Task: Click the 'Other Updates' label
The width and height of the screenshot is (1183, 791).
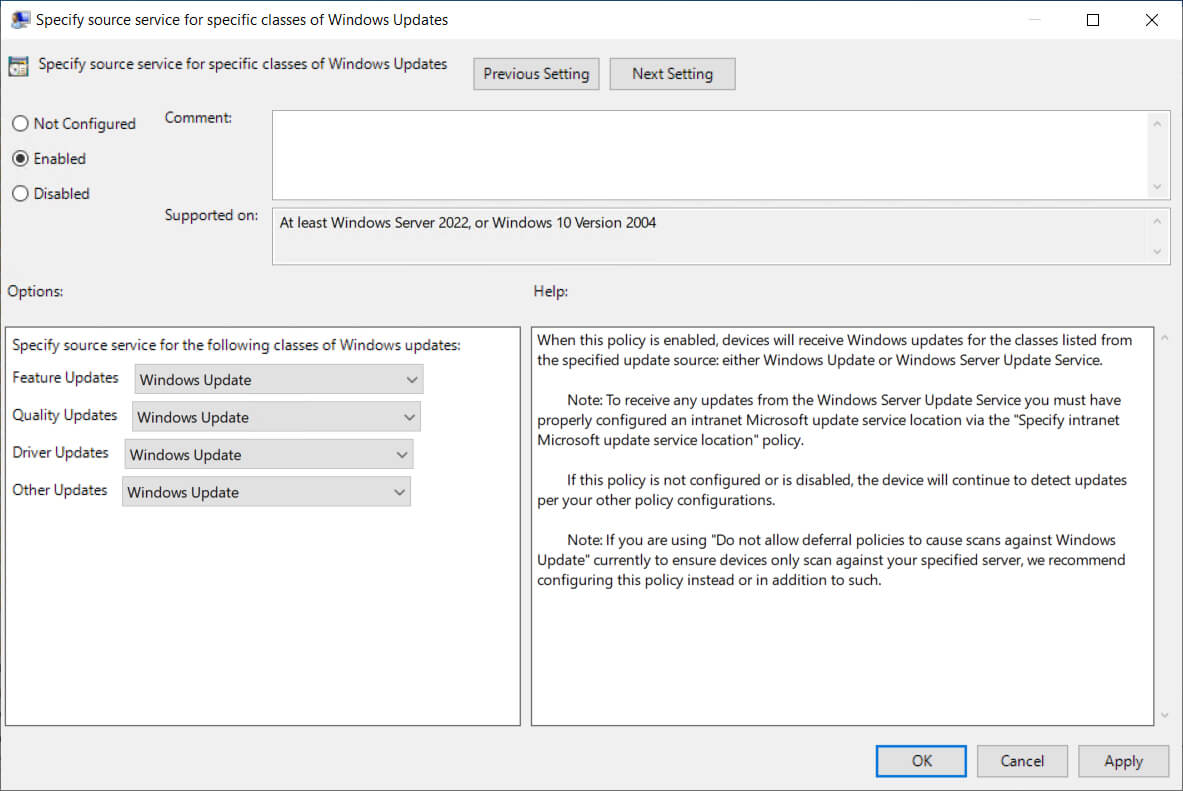Action: coord(60,490)
